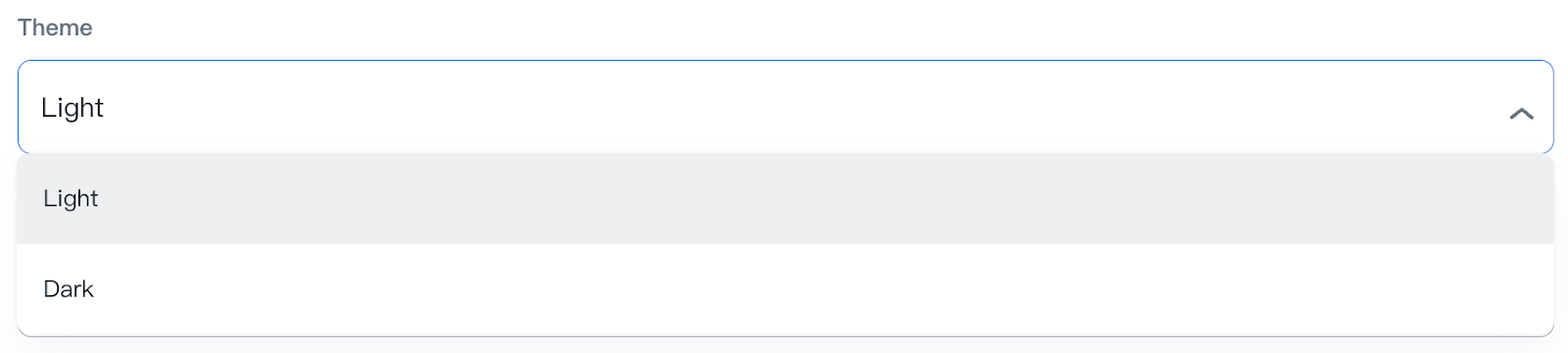Toggle the Theme dropdown closed

(x=1521, y=114)
